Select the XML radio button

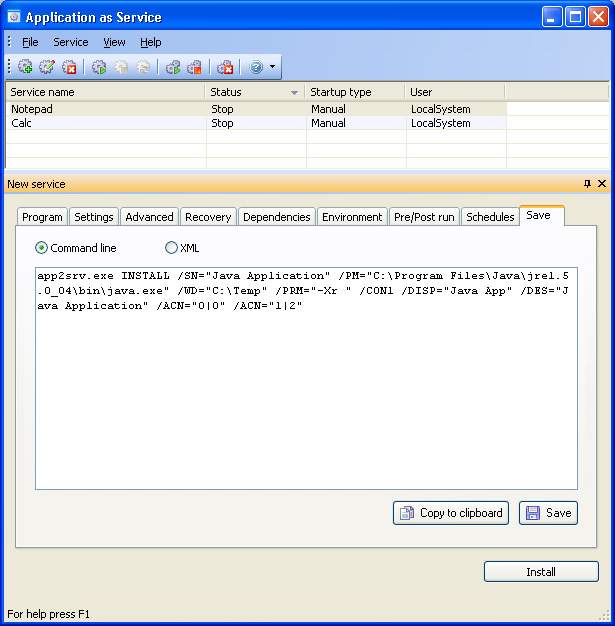[x=171, y=248]
